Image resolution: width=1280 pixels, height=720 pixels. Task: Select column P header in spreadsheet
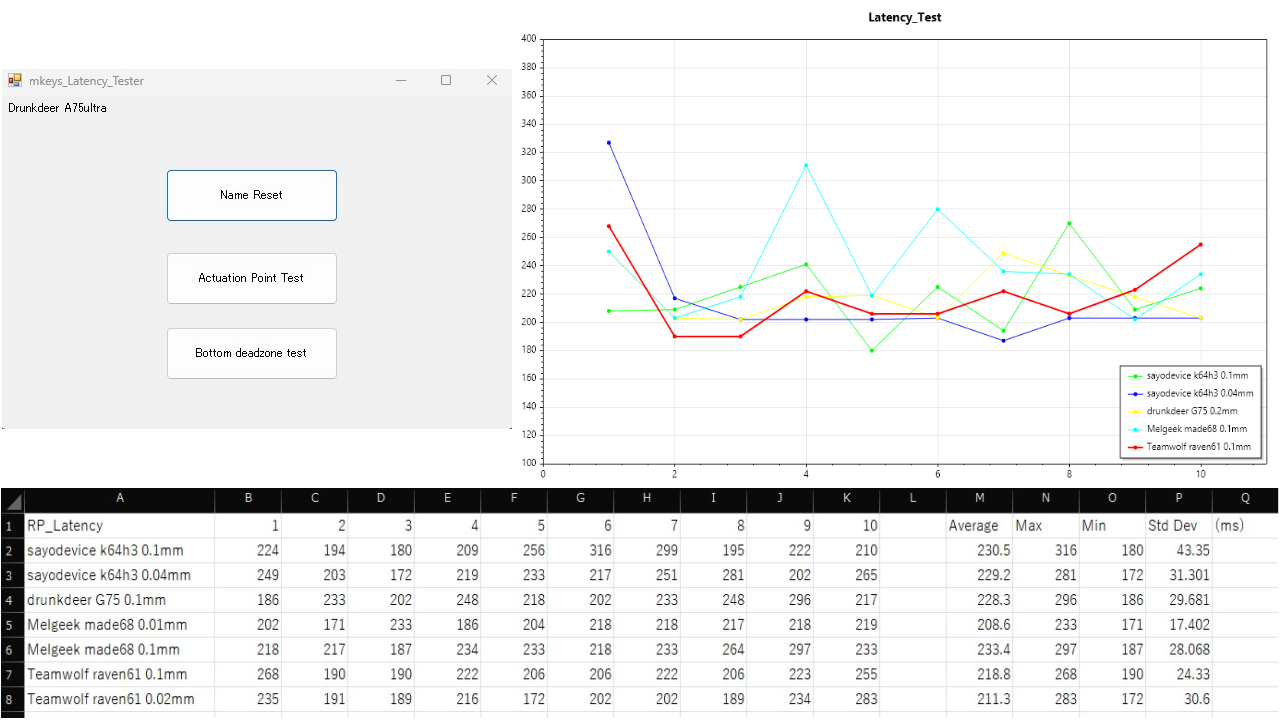pyautogui.click(x=1179, y=497)
